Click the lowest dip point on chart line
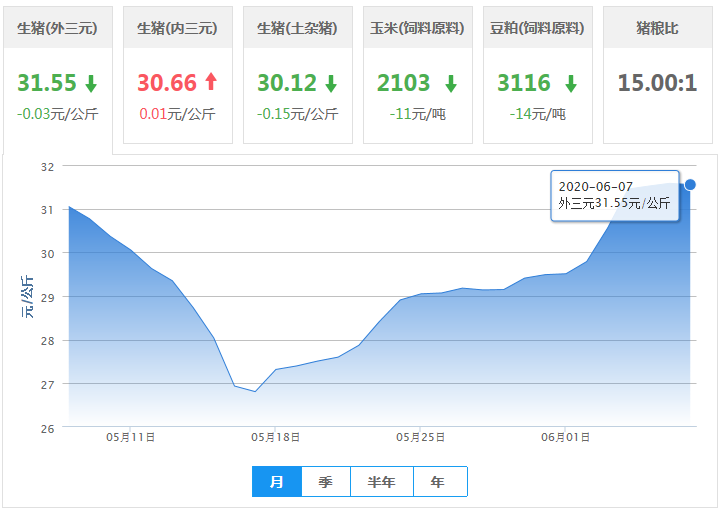The image size is (720, 513). point(255,391)
